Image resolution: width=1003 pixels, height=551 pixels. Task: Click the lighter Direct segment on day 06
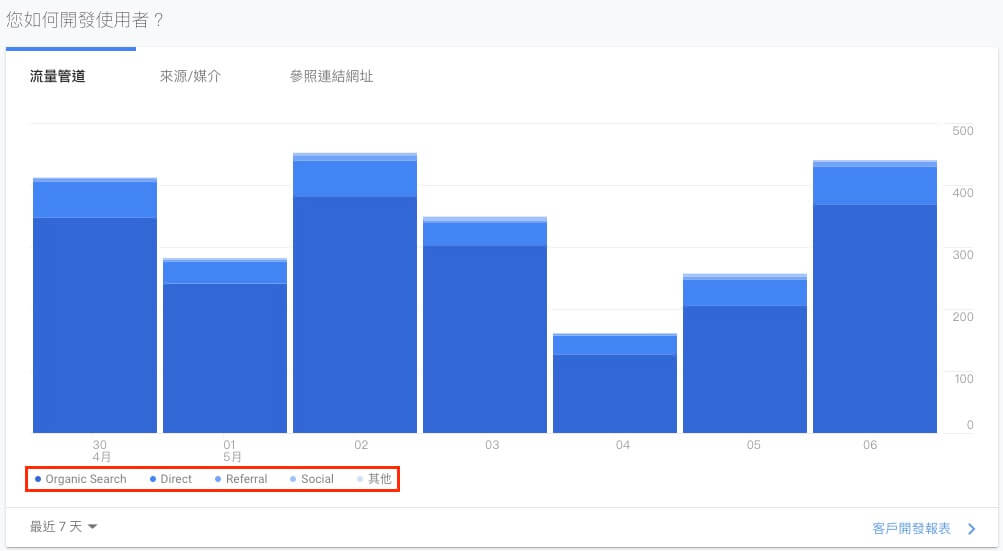pyautogui.click(x=875, y=185)
